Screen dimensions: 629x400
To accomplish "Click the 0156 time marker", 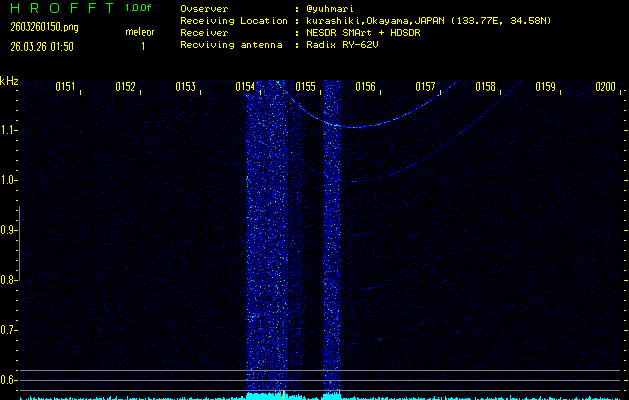I will (365, 87).
